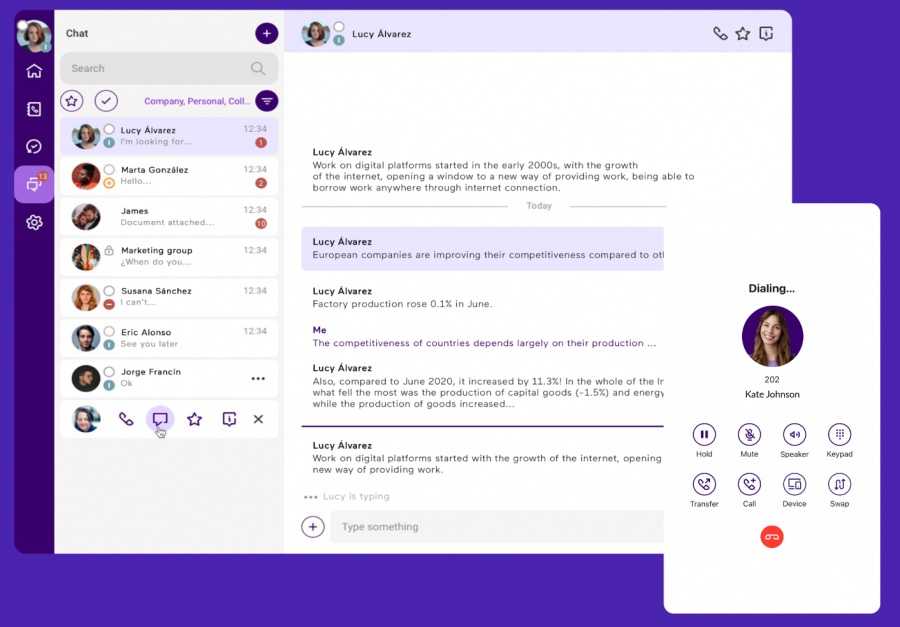
Task: Click Kate Johnson's photo in the call panel
Action: point(772,336)
